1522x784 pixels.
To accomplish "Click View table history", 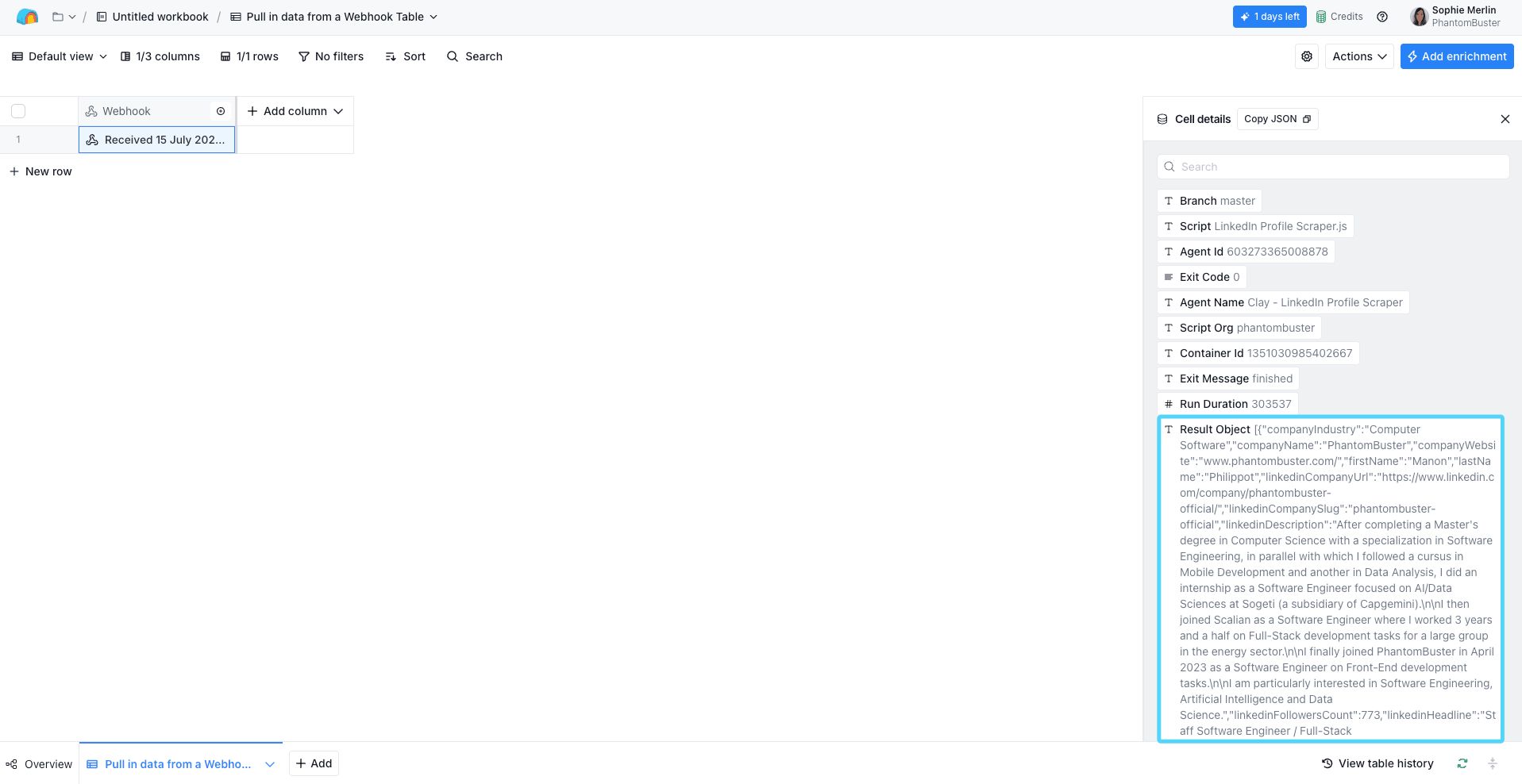I will pos(1378,763).
